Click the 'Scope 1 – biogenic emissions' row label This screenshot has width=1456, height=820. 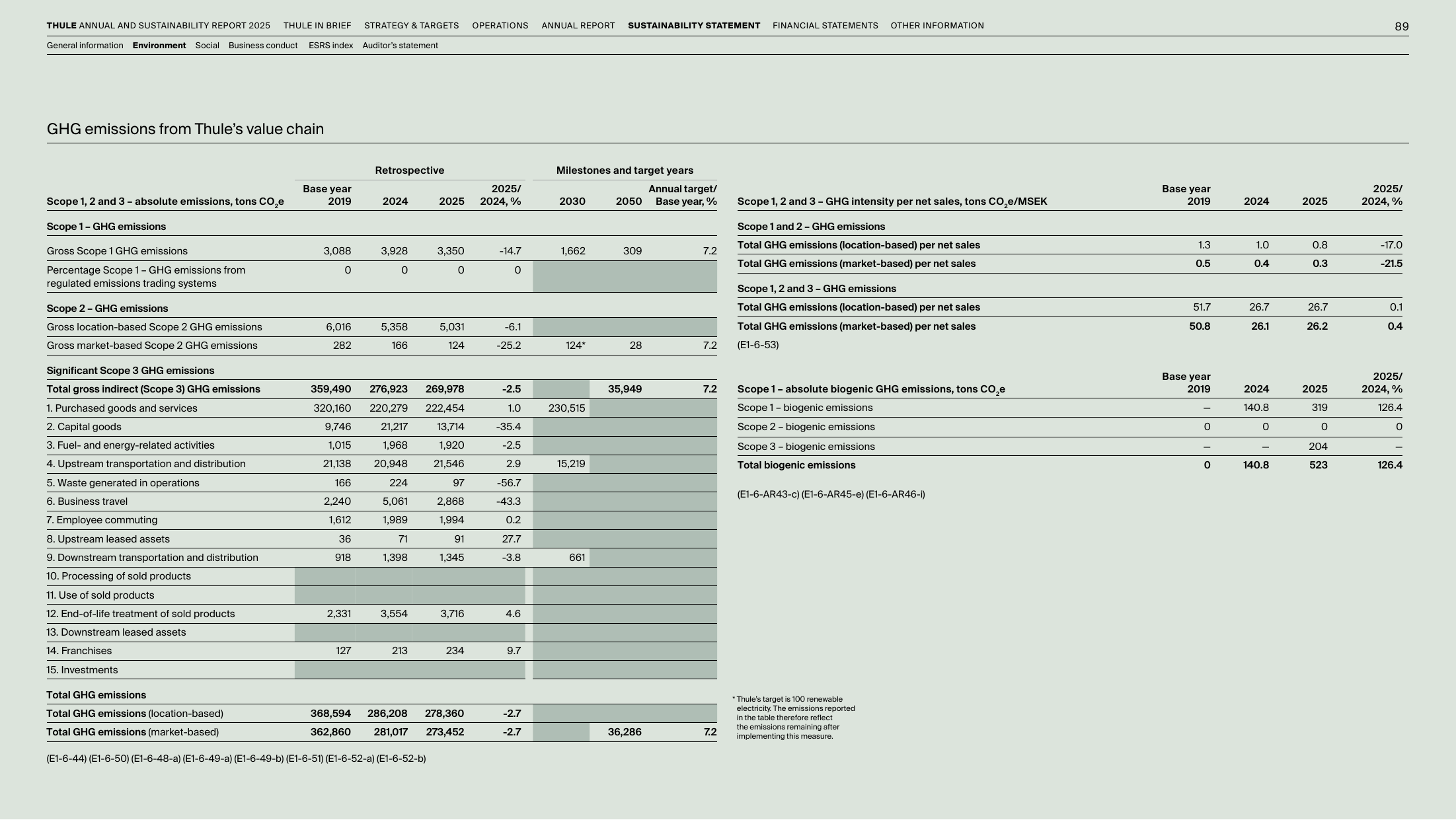point(805,408)
